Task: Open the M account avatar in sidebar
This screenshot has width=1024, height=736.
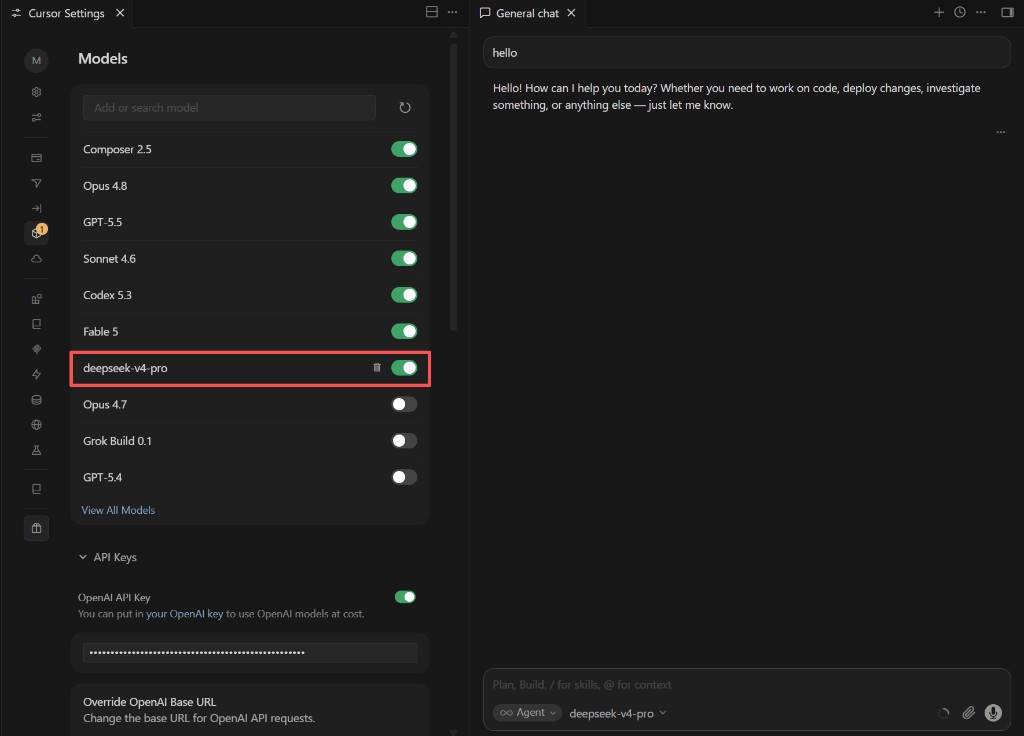Action: click(37, 60)
